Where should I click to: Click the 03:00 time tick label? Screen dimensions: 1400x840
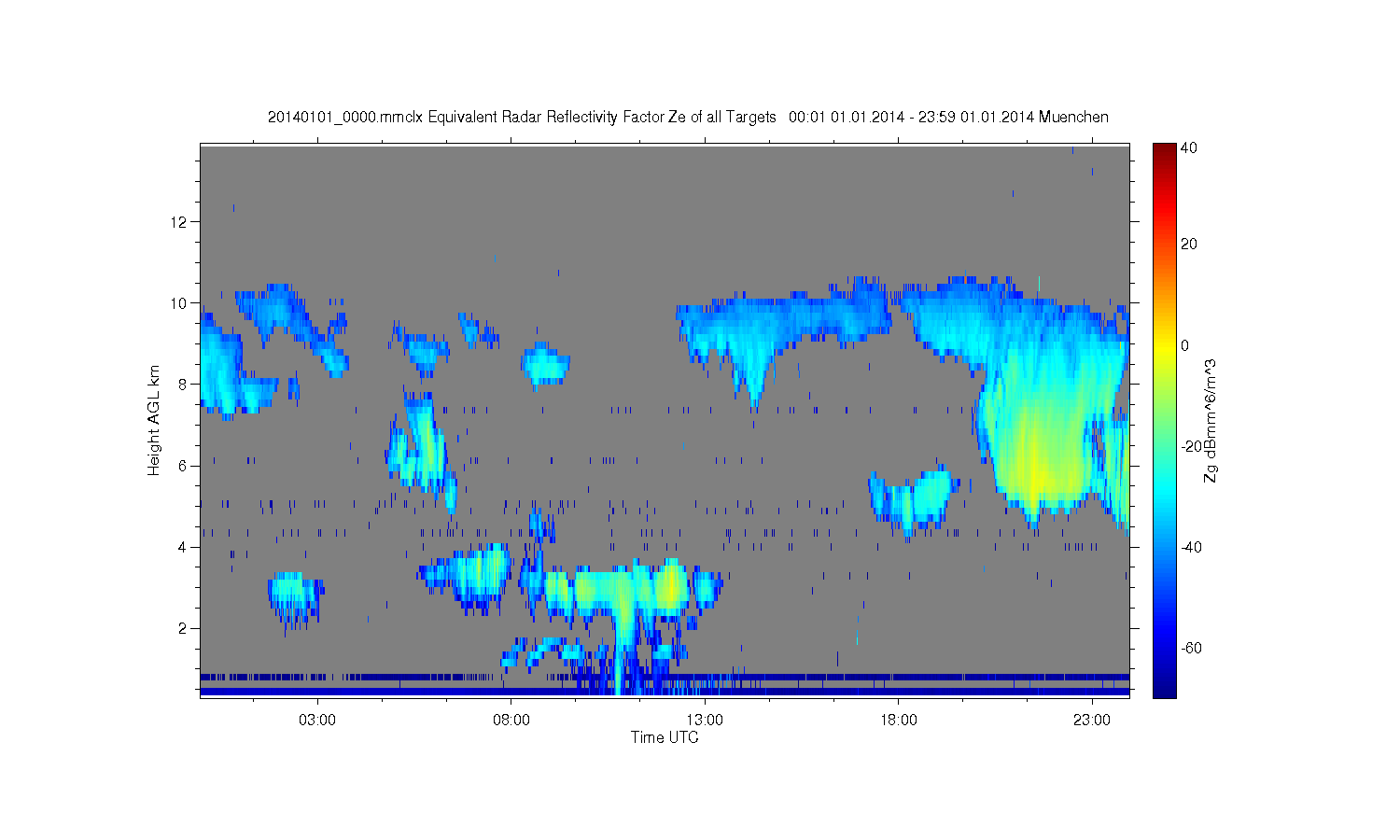[317, 721]
